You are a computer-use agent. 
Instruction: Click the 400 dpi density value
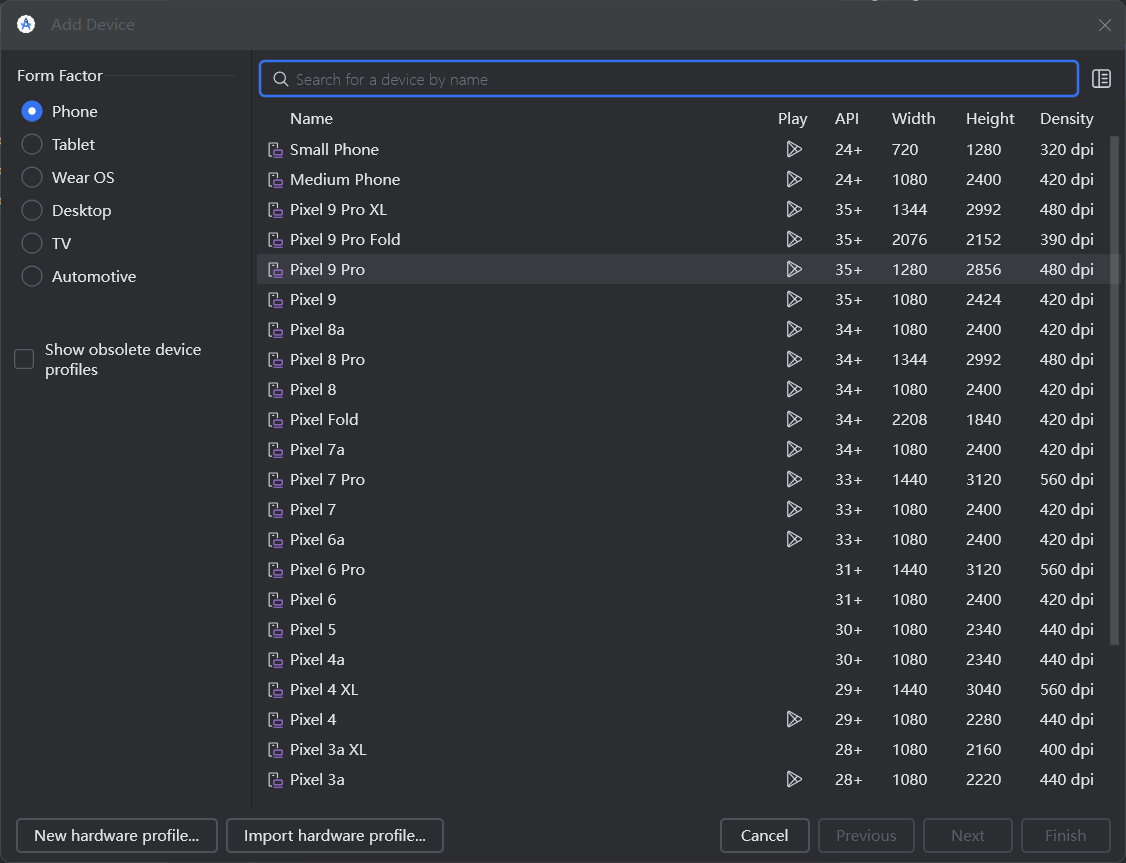point(1066,750)
